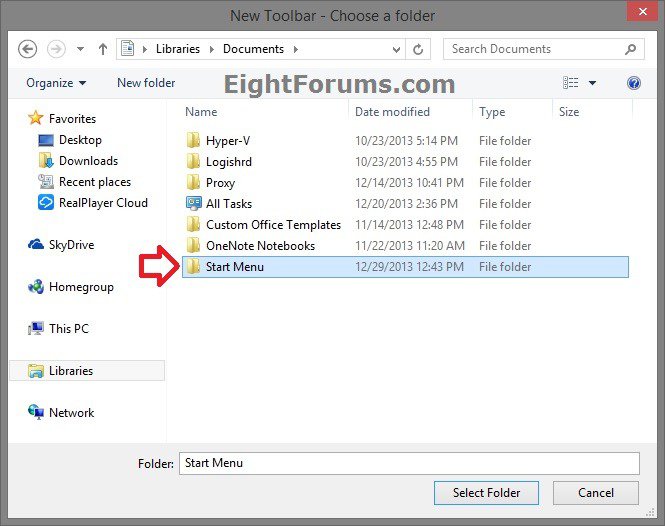This screenshot has height=526, width=665.
Task: Click in the Folder name text field
Action: (x=408, y=463)
